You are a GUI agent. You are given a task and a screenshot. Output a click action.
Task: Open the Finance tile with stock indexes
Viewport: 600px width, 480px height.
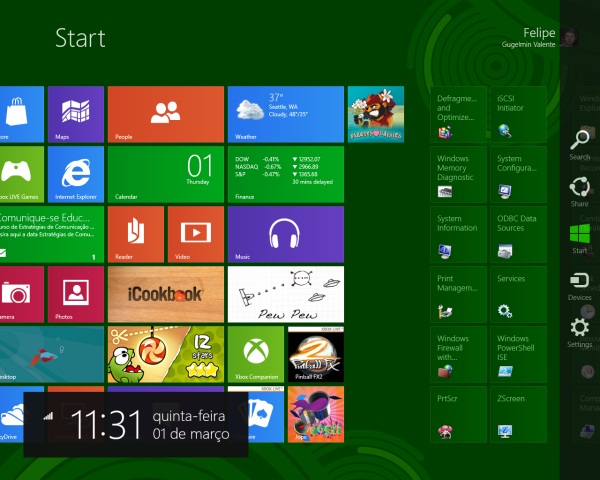(286, 174)
